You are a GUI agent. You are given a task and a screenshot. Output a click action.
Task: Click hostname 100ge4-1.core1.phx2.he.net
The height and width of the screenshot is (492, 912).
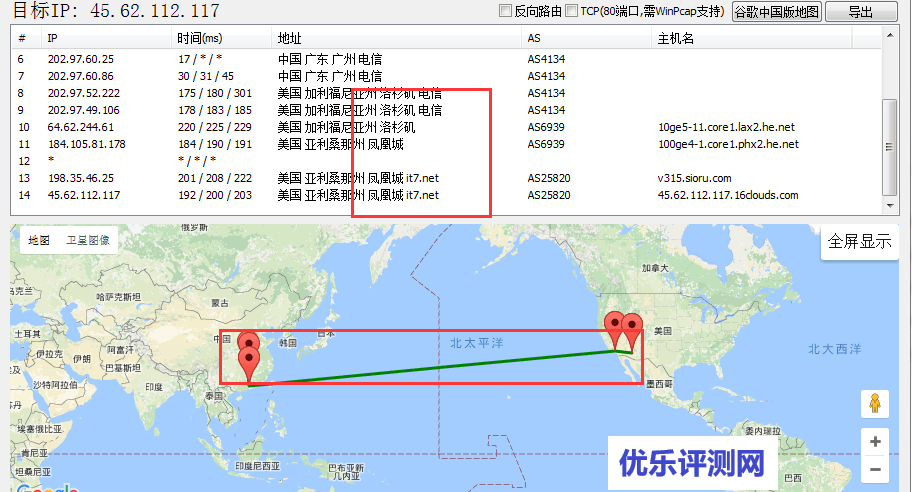point(728,144)
